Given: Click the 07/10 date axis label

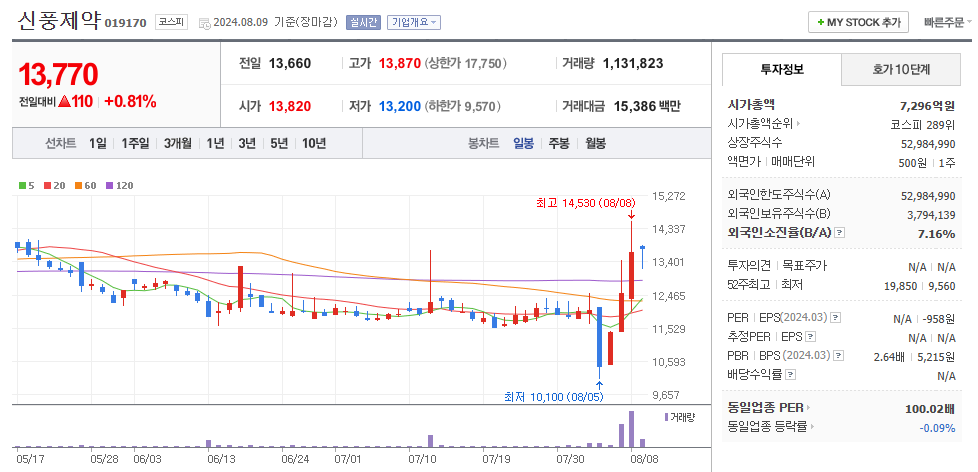Looking at the screenshot, I should click(422, 459).
